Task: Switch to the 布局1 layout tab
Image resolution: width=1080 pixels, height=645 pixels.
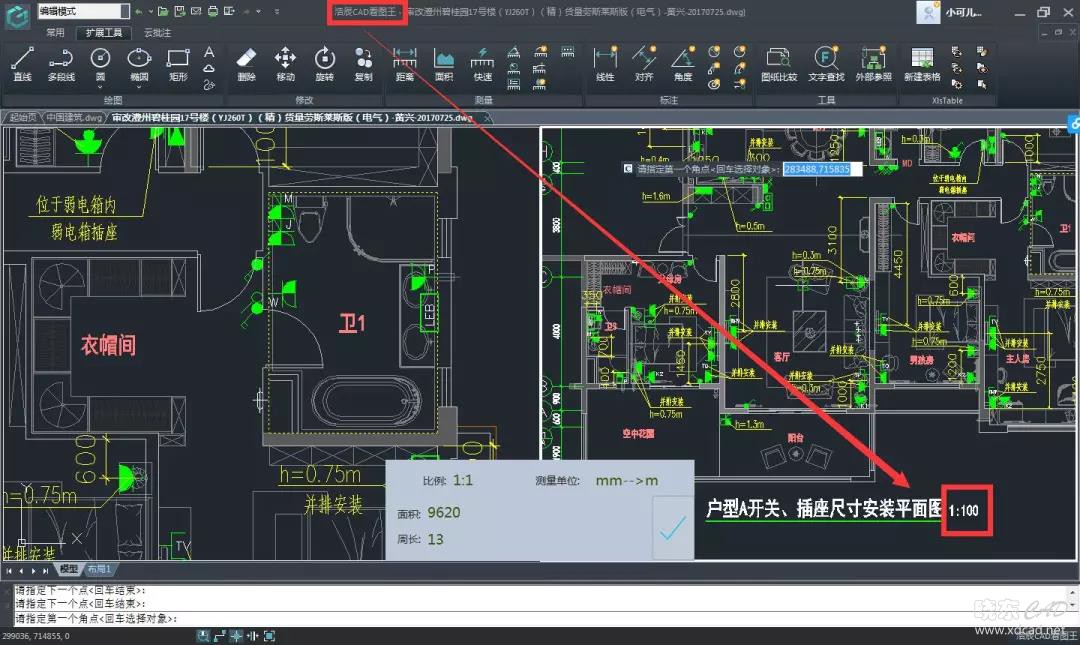Action: point(98,569)
